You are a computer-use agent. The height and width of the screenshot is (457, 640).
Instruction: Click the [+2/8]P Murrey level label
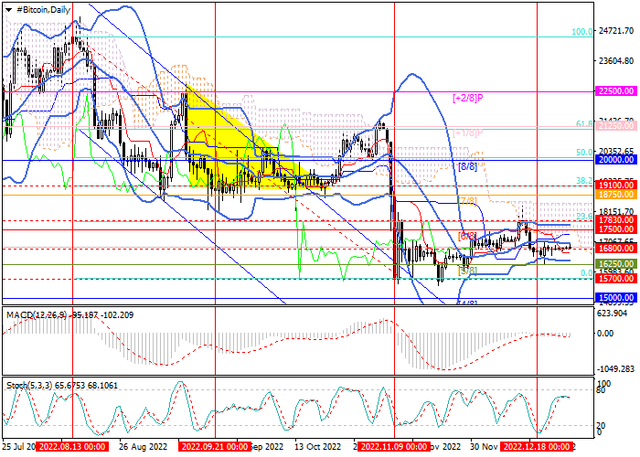(x=468, y=98)
